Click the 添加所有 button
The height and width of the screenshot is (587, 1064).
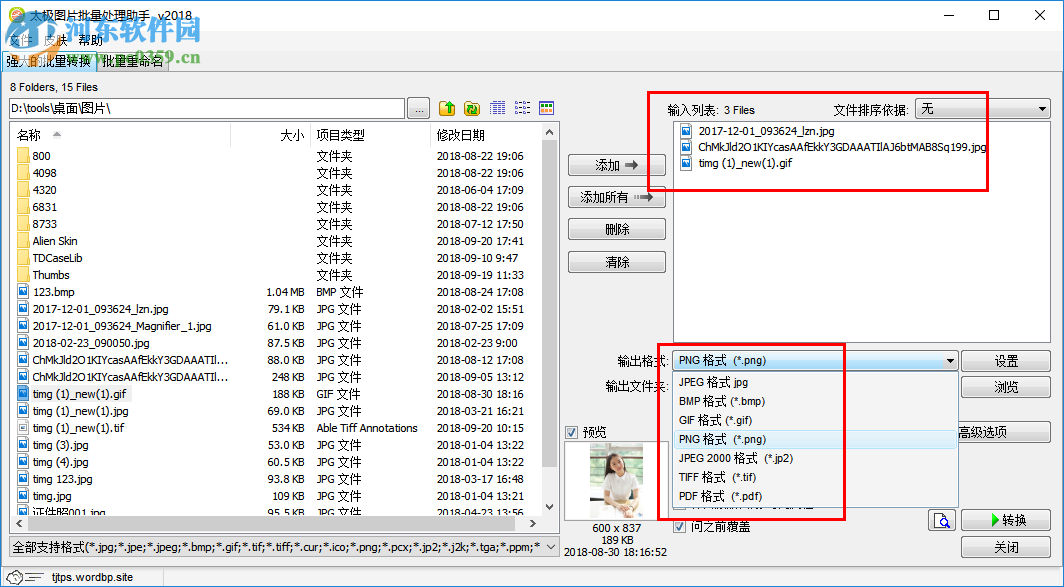[x=616, y=197]
